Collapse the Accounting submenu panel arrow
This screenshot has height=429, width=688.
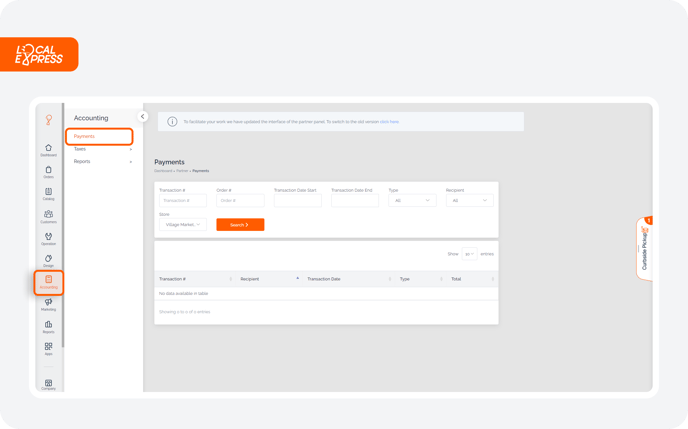click(x=142, y=116)
